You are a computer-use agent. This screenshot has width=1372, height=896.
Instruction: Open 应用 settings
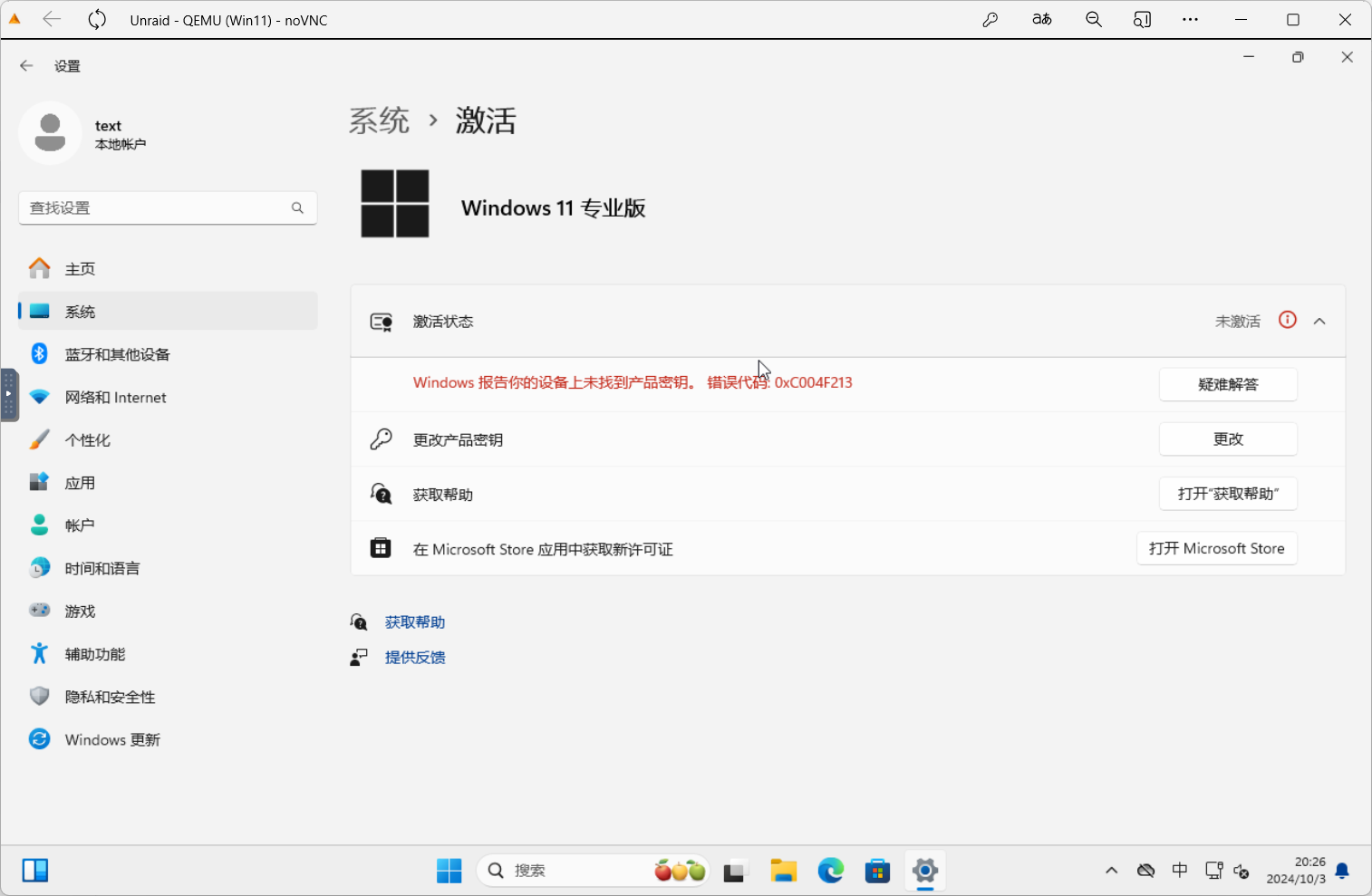(168, 483)
